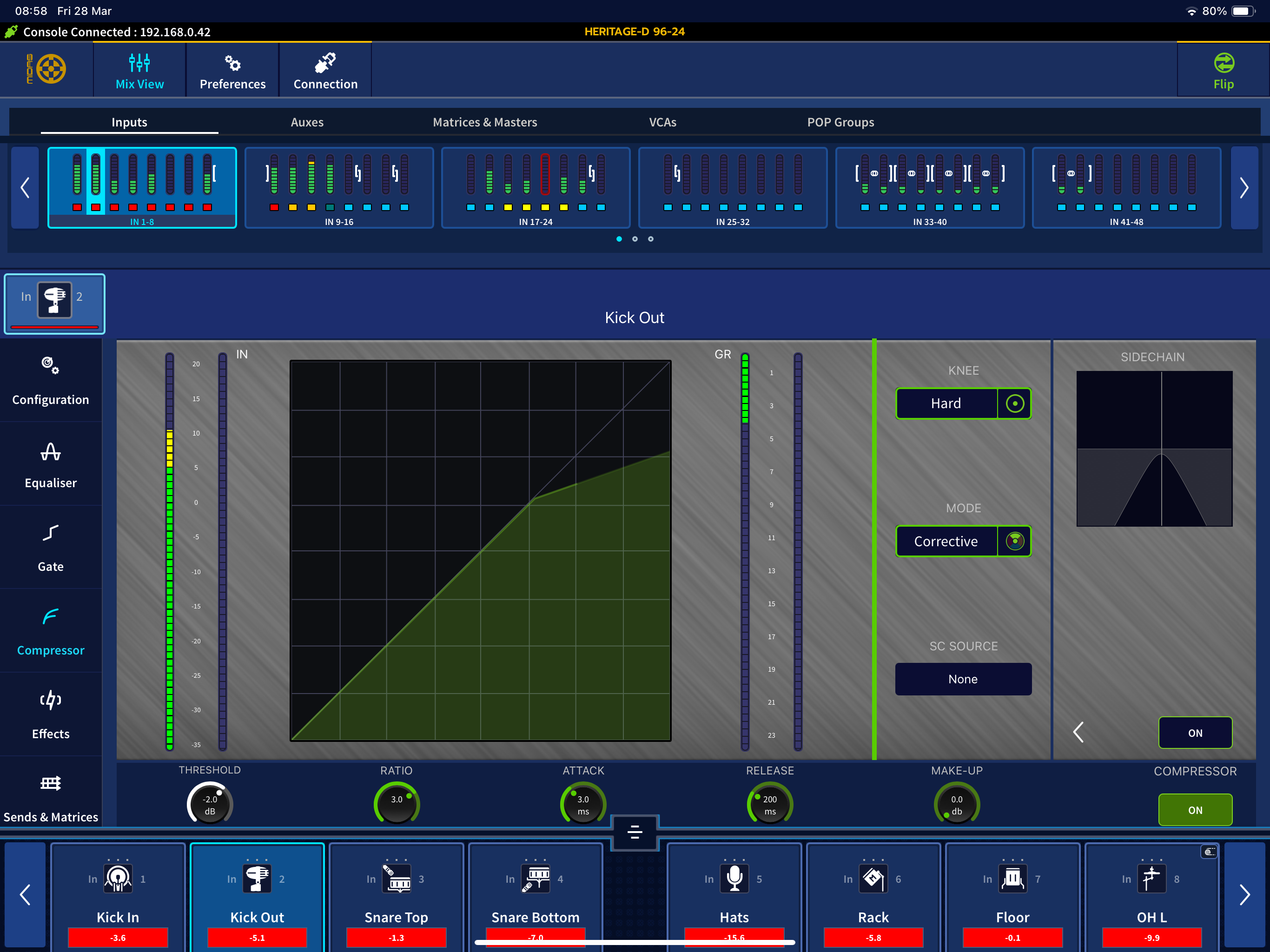
Task: Tap the Floor -0.1 level readout
Action: point(1013,938)
